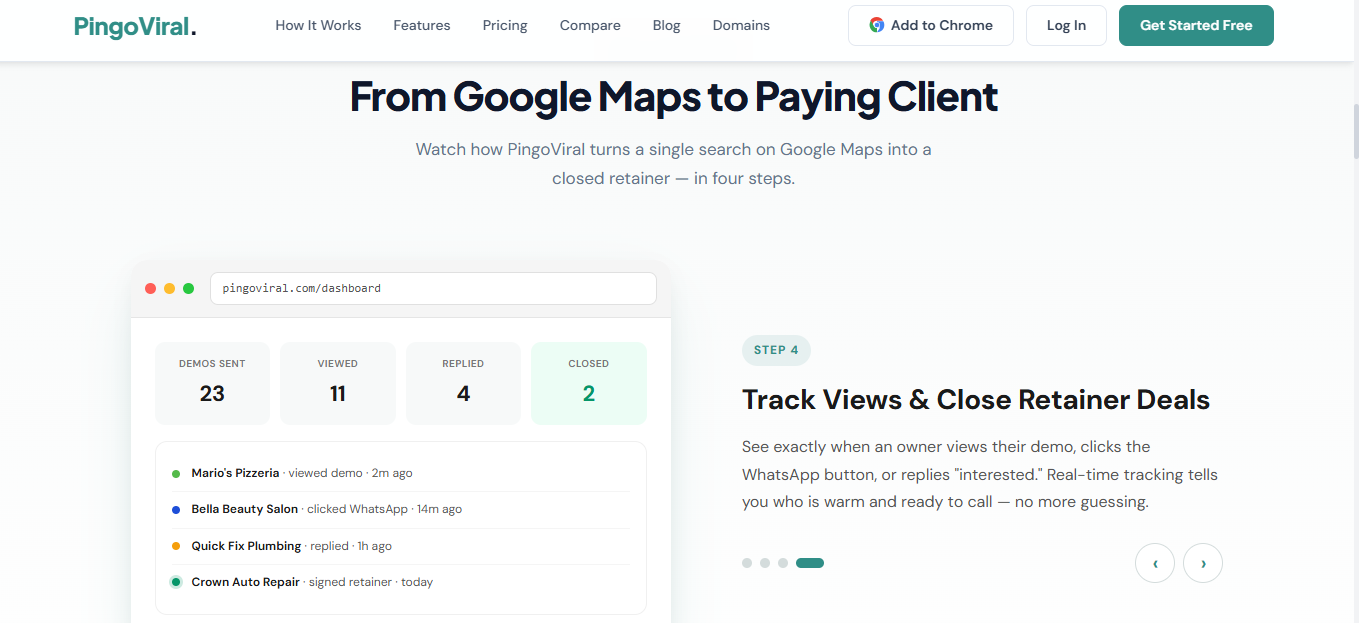1359x623 pixels.
Task: Click the Chrome logo icon
Action: (877, 26)
